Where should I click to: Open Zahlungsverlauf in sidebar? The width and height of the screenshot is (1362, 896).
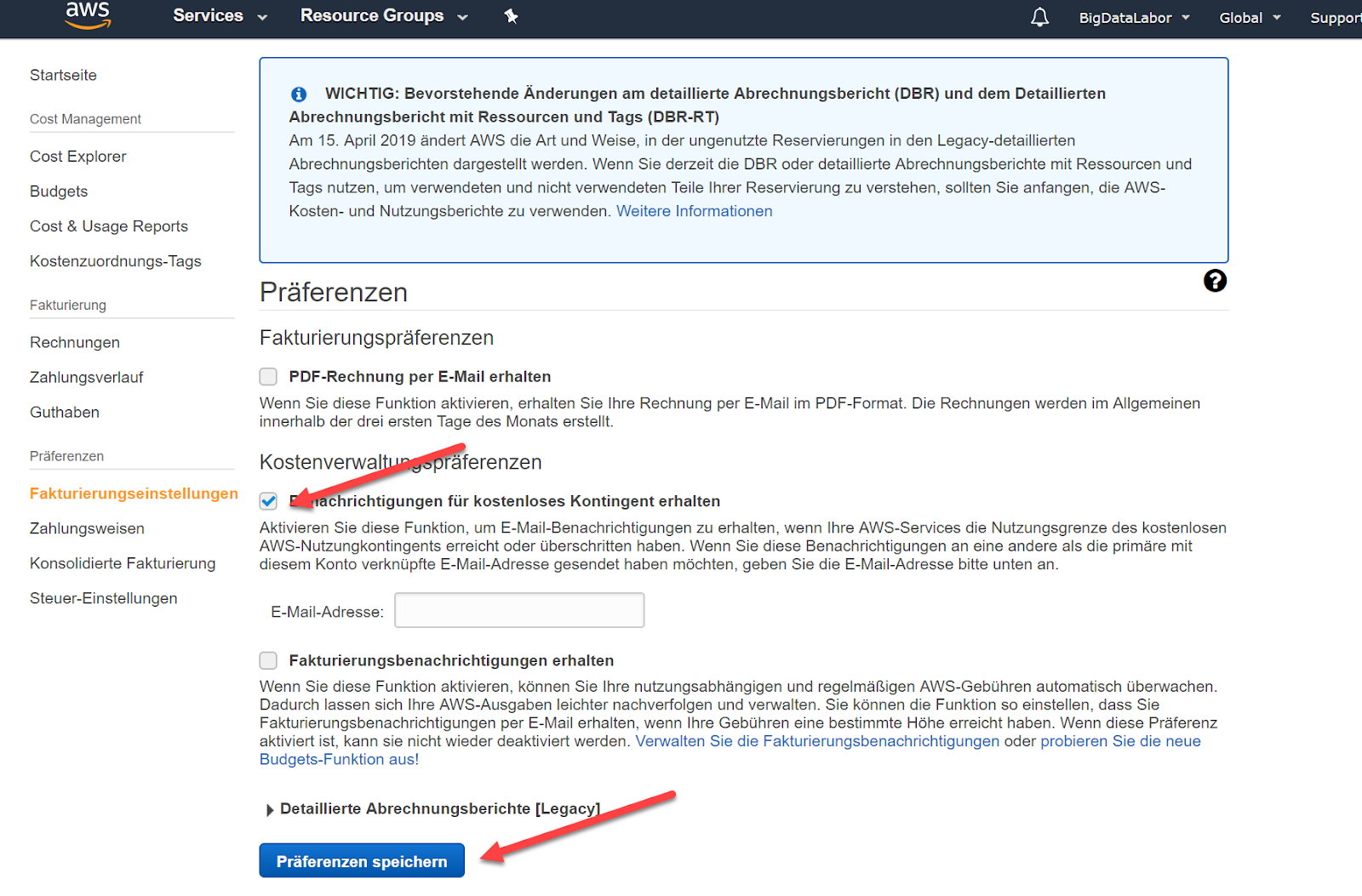tap(87, 377)
